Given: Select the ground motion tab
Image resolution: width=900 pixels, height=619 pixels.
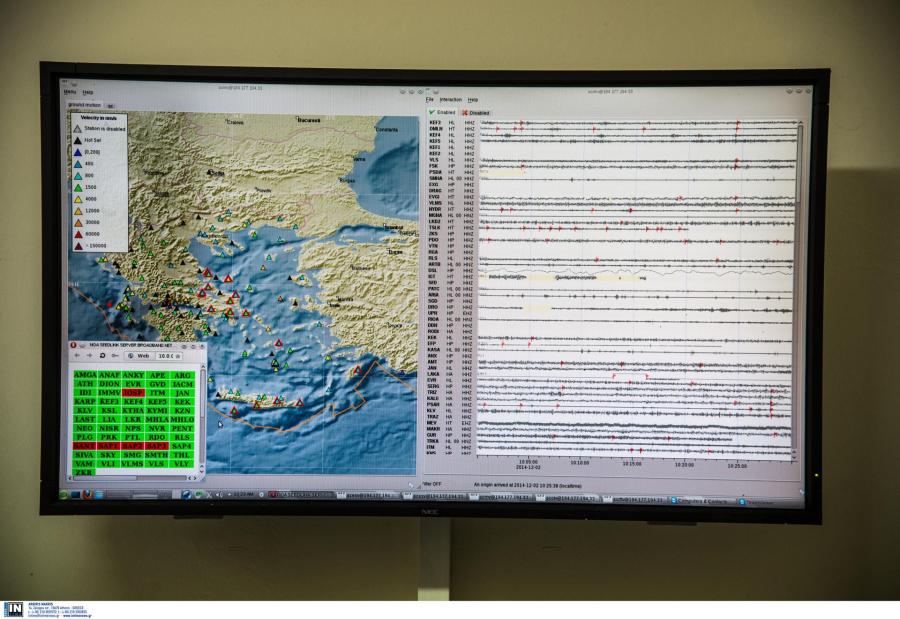Looking at the screenshot, I should (86, 104).
